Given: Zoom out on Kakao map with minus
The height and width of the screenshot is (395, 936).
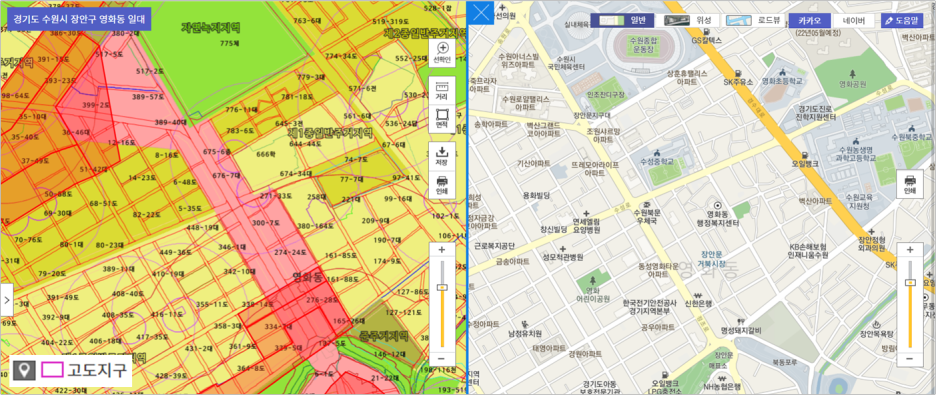Looking at the screenshot, I should tap(910, 359).
